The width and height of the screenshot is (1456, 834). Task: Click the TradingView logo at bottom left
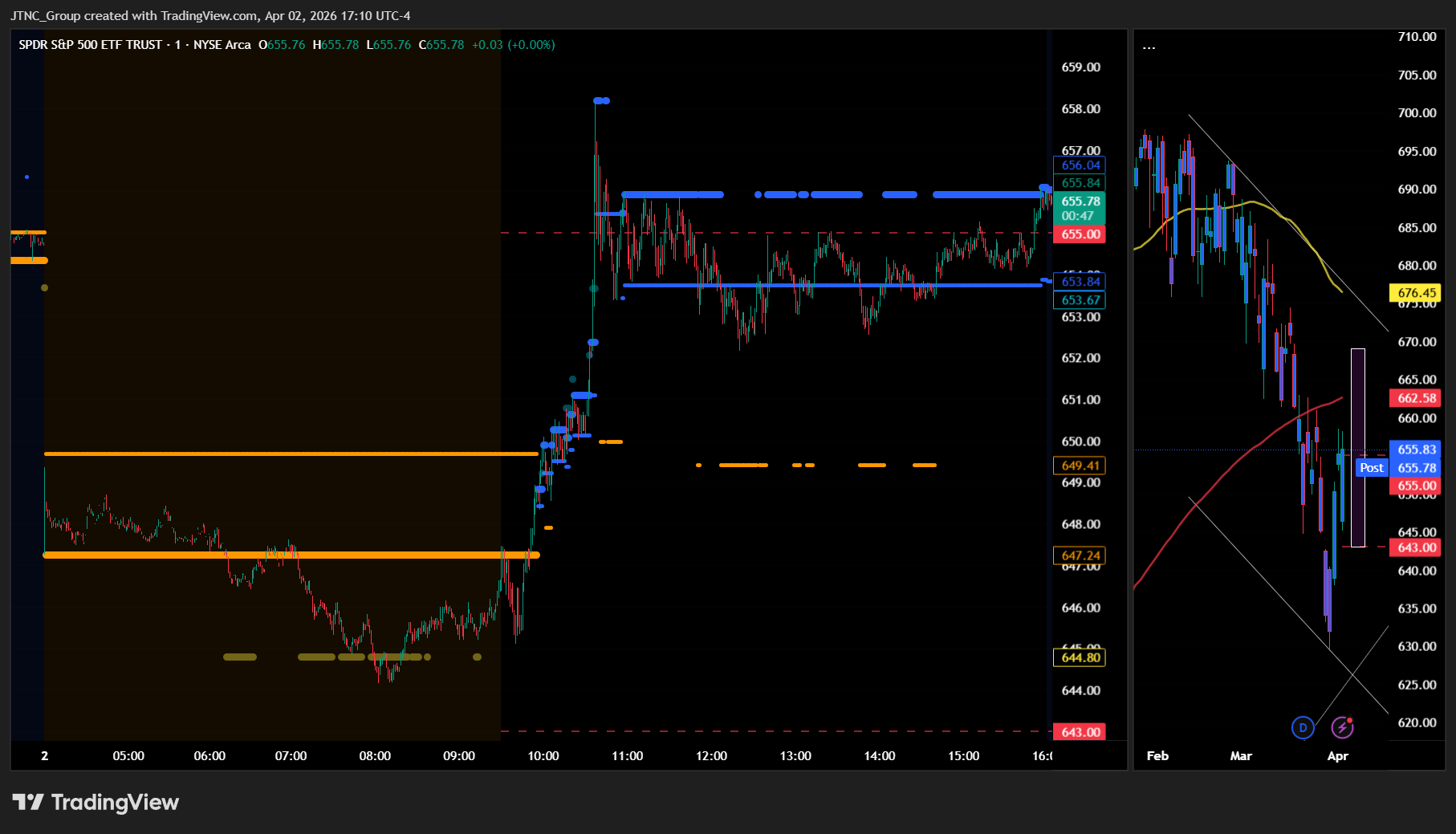click(96, 802)
